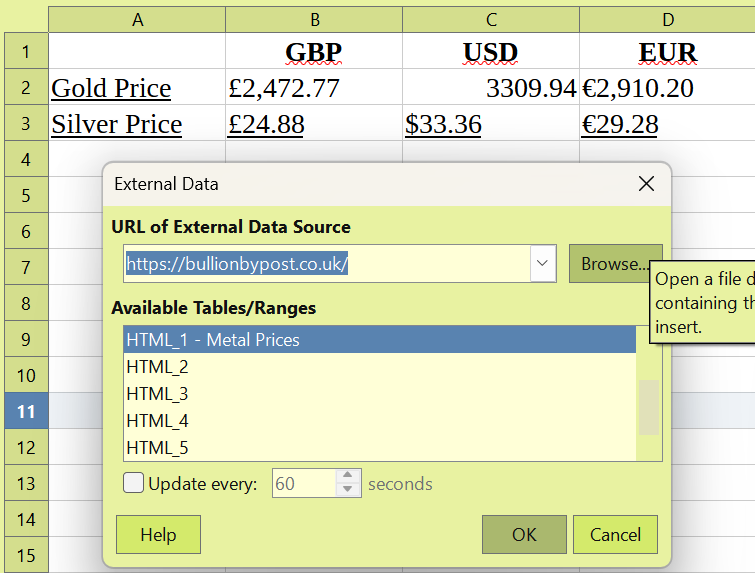Expand the URL source dropdown arrow
Image resolution: width=755 pixels, height=573 pixels.
point(543,263)
